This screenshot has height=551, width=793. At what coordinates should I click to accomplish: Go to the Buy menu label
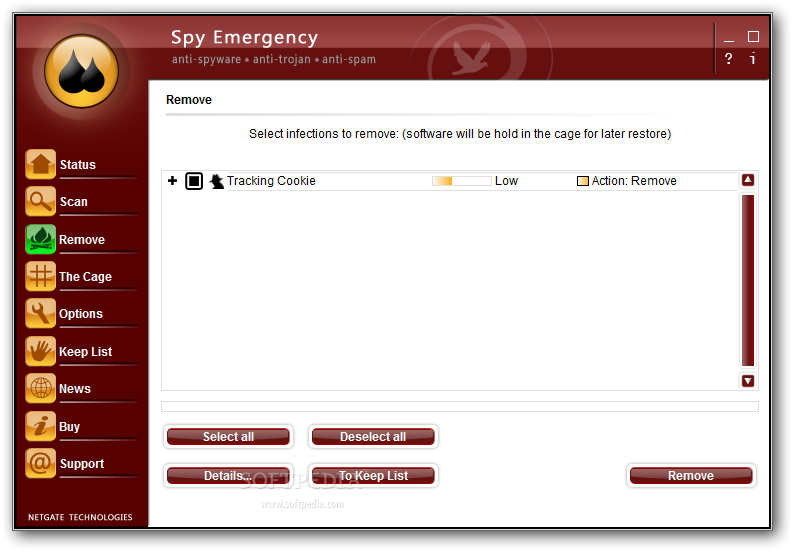click(69, 427)
